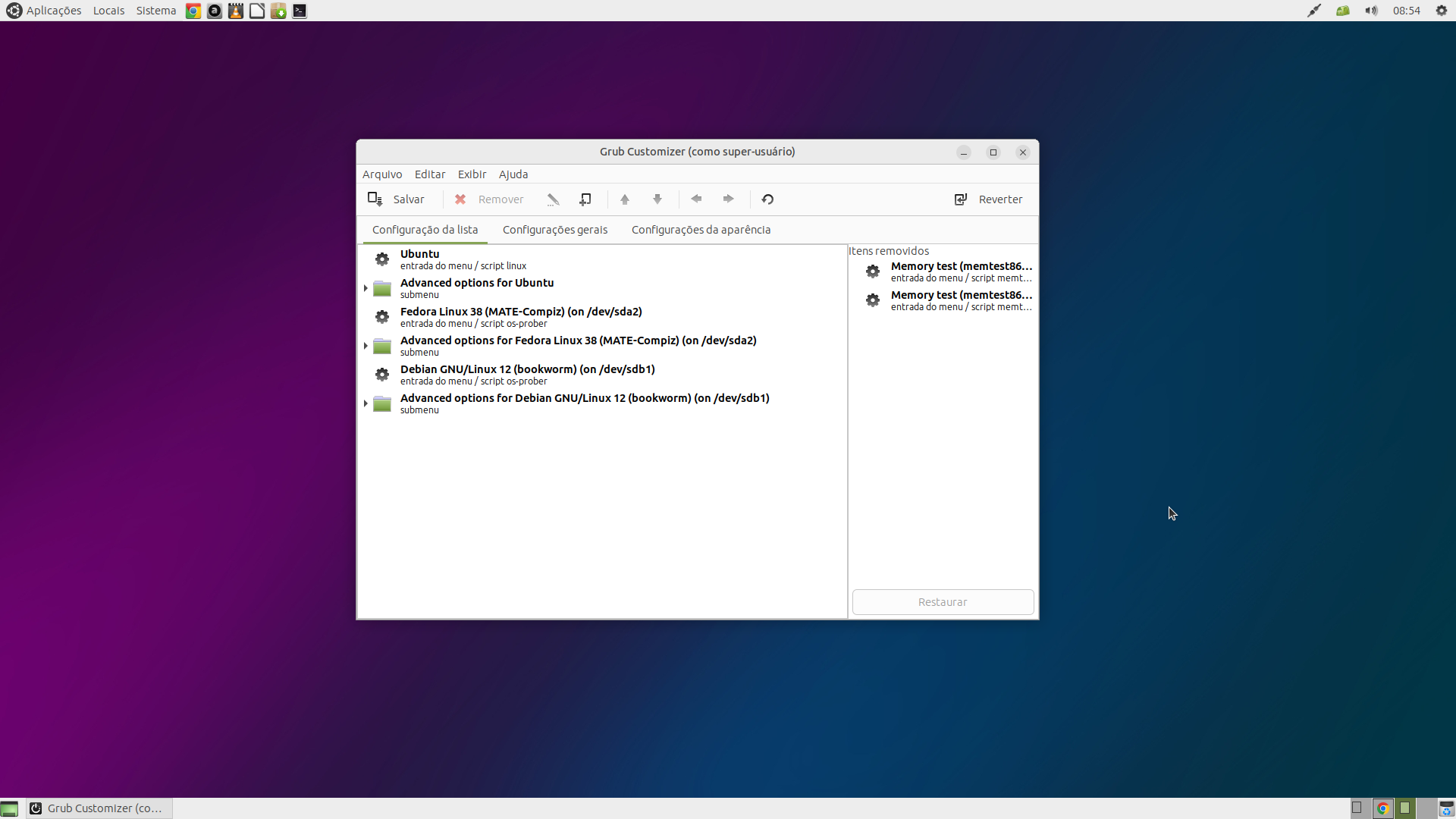Maximize the Grub Customizer window
The height and width of the screenshot is (819, 1456).
tap(993, 152)
